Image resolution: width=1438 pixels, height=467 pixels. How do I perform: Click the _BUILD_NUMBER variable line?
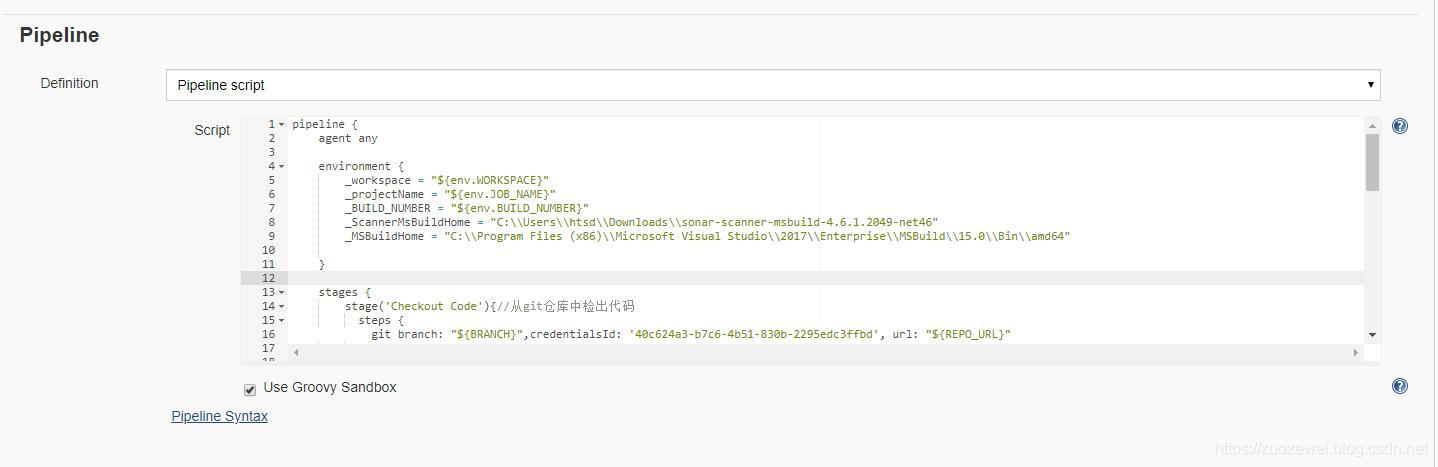[467, 208]
